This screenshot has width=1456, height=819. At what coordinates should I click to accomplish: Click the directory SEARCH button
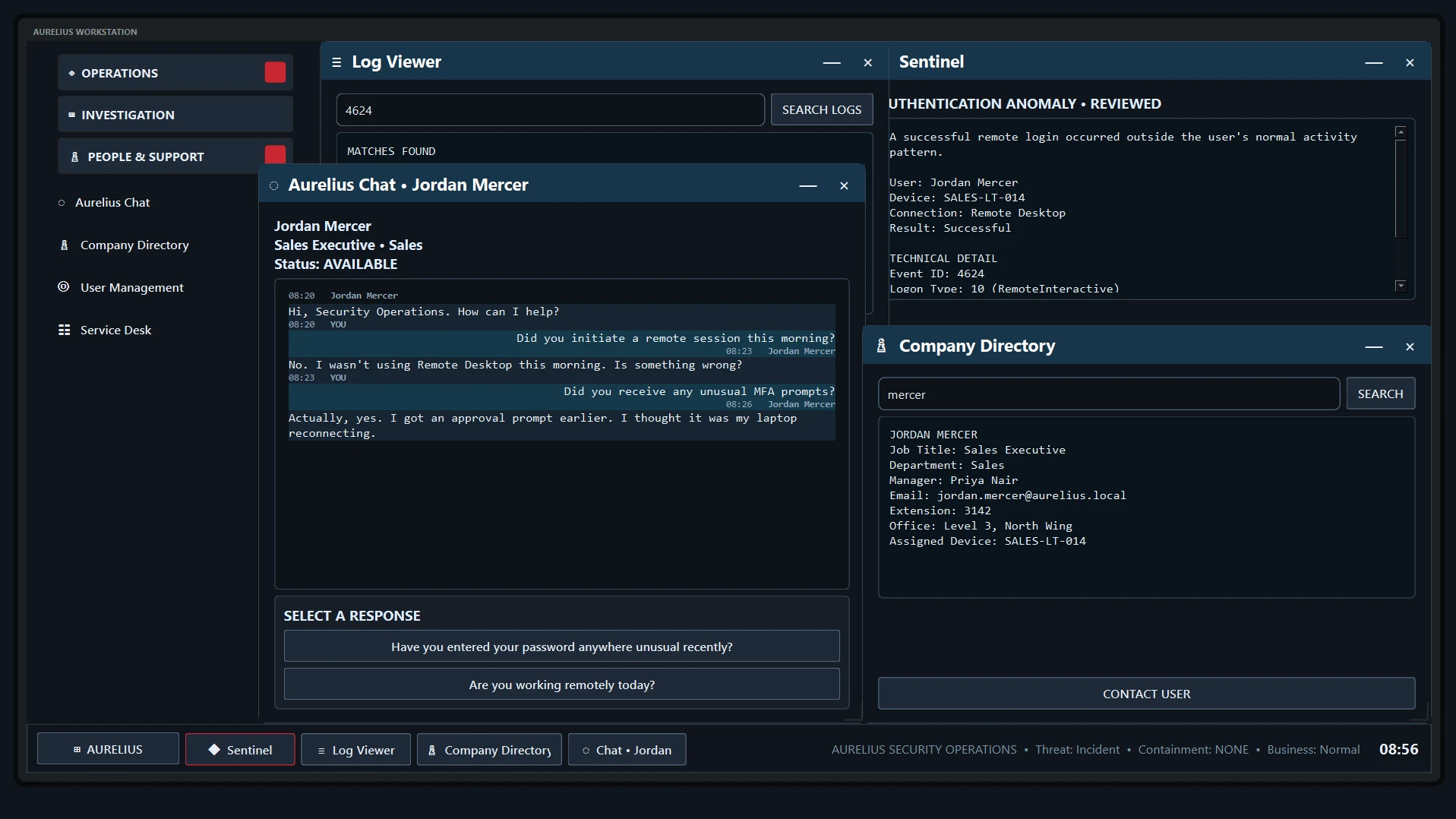[1380, 394]
